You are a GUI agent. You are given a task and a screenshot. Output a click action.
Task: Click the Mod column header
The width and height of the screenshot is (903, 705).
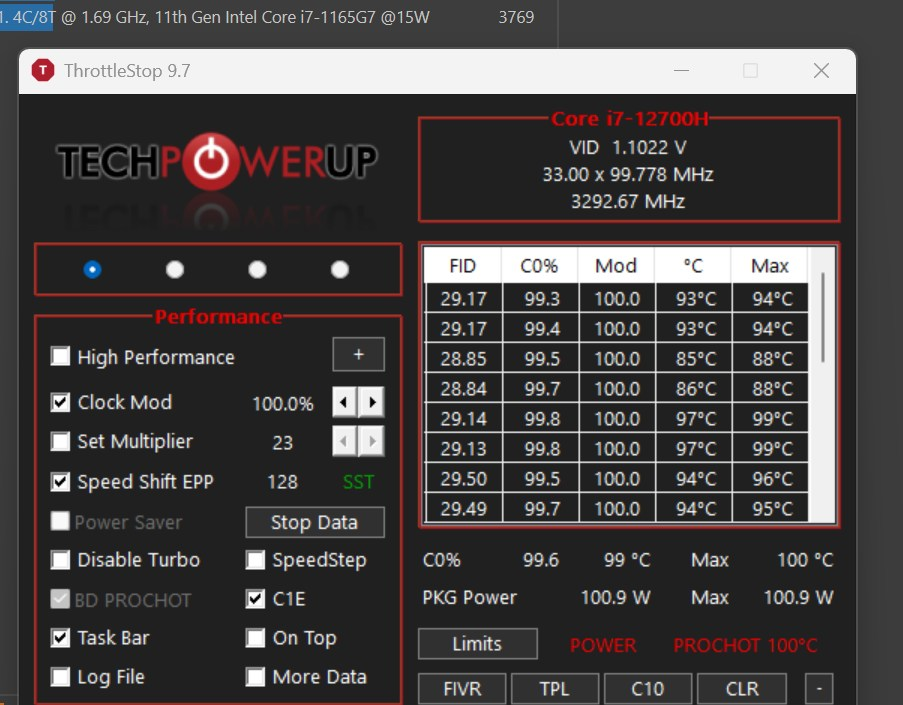click(616, 266)
